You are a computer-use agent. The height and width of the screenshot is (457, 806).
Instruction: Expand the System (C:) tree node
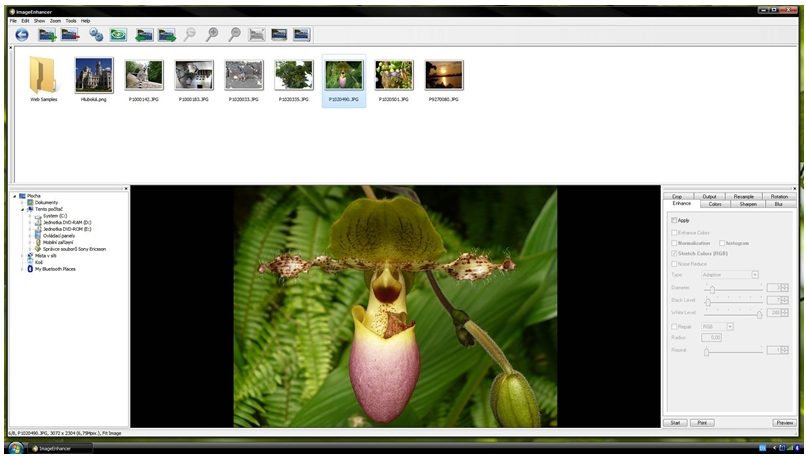click(30, 216)
